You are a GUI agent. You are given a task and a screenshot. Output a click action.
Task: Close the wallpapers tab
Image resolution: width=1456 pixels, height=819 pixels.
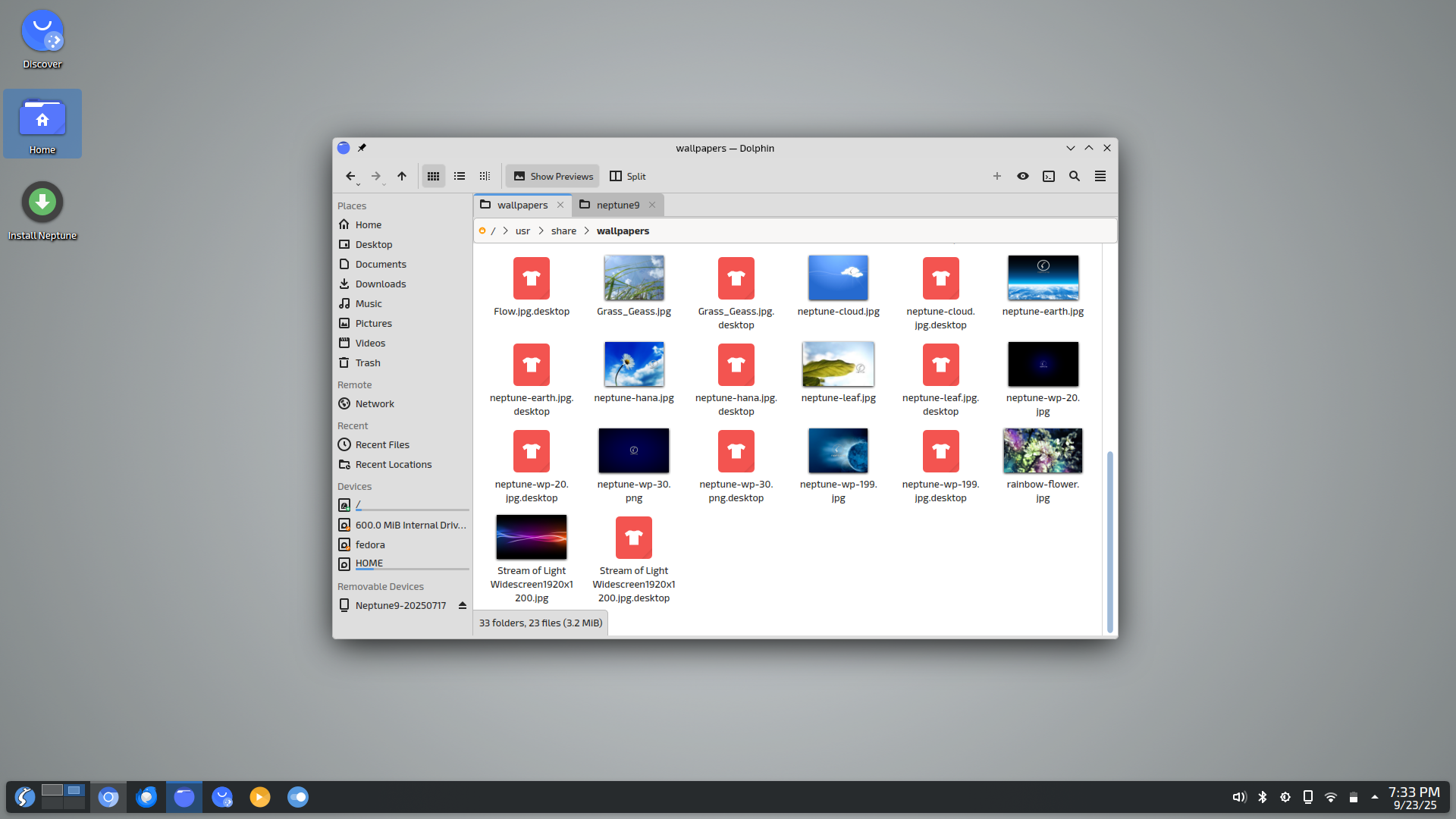click(560, 205)
